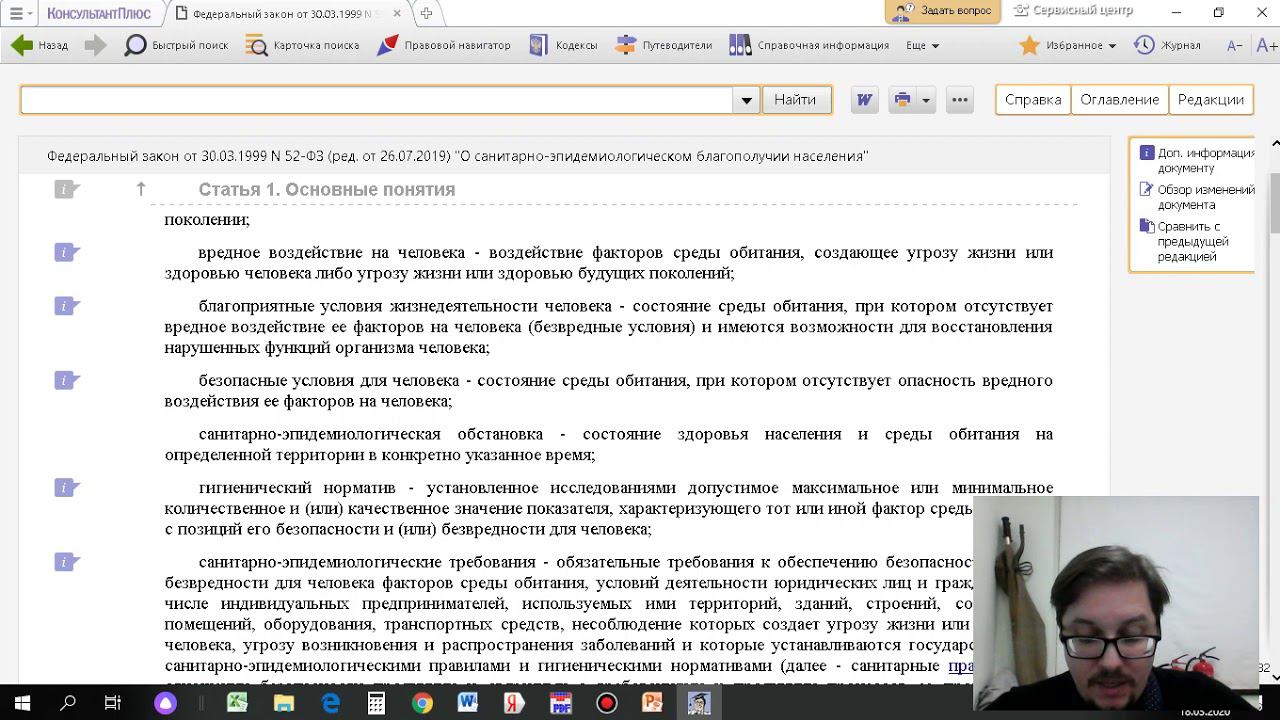Open the Windows Start menu
Viewport: 1280px width, 720px height.
22,703
